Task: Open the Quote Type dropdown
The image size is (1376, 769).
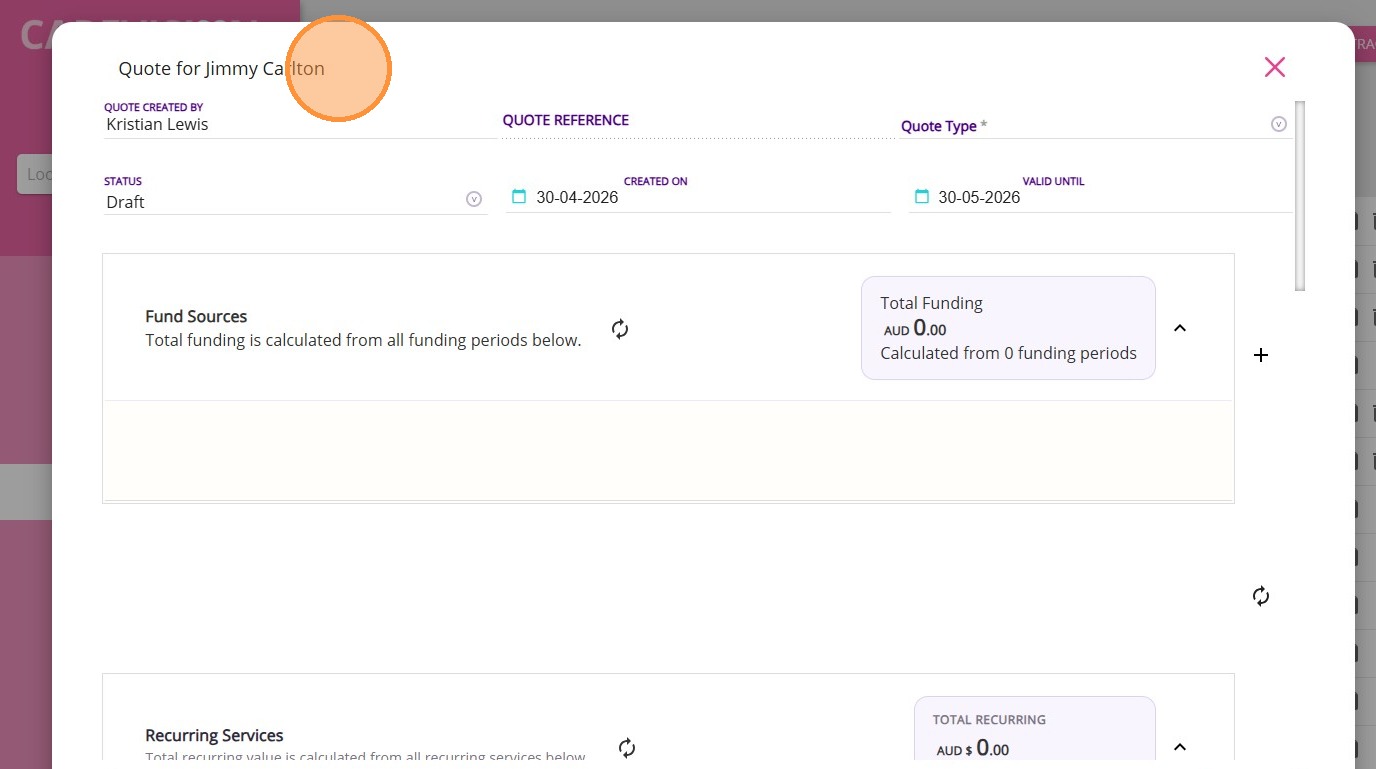Action: 1278,125
